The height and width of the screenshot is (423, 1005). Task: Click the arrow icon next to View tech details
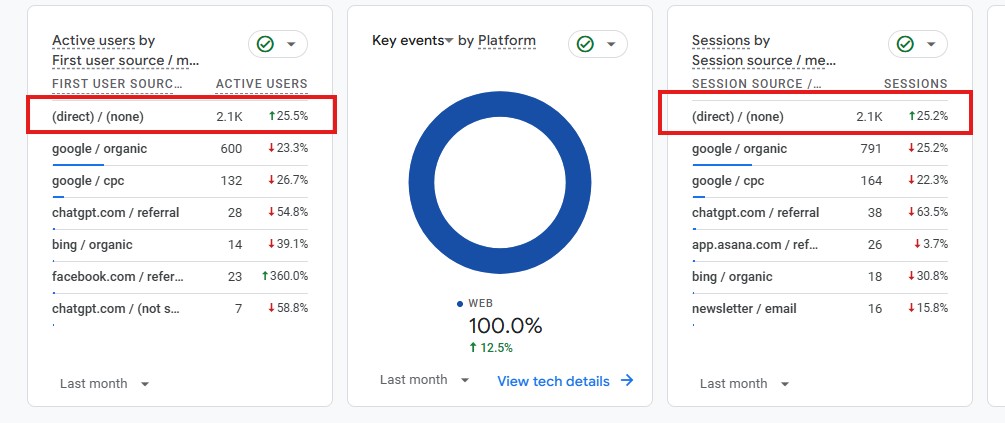coord(627,381)
